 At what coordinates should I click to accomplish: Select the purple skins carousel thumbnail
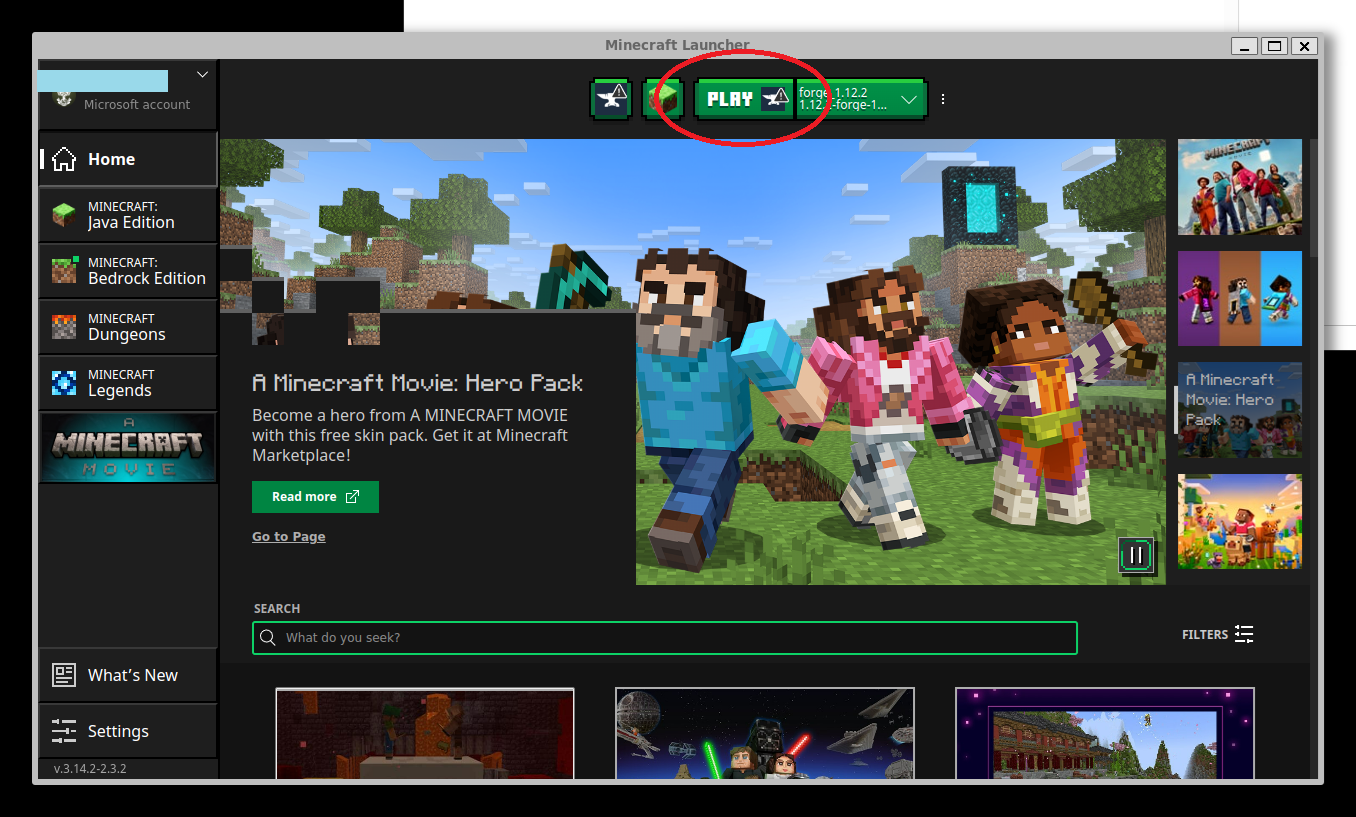tap(1240, 298)
